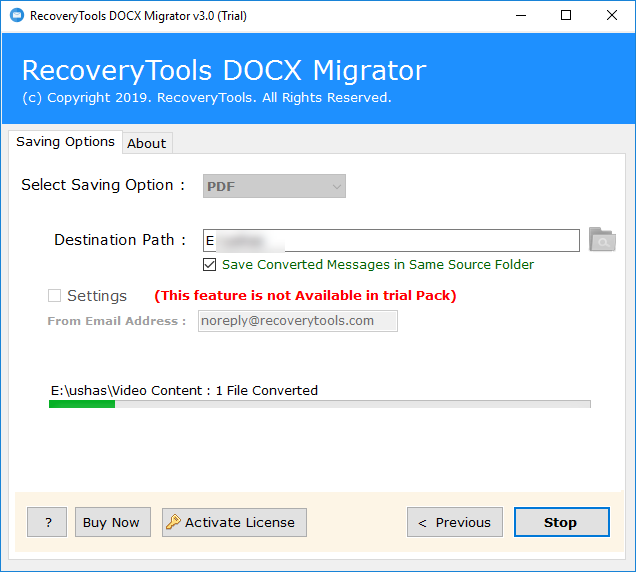Maximize the DOCX Migrator window
The image size is (636, 572).
[x=566, y=16]
